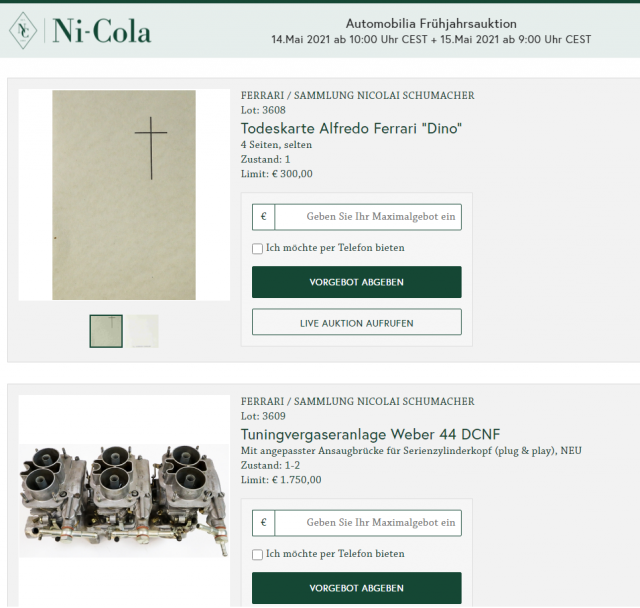Click Automobilia Frühjahrsauktion auction title
This screenshot has width=640, height=608.
click(431, 23)
